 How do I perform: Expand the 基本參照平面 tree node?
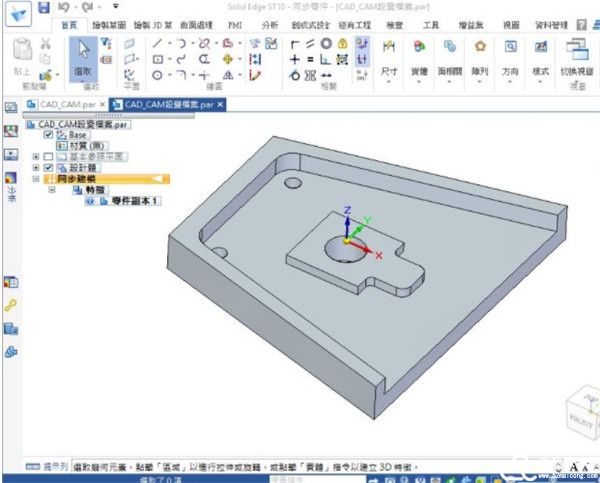(36, 157)
